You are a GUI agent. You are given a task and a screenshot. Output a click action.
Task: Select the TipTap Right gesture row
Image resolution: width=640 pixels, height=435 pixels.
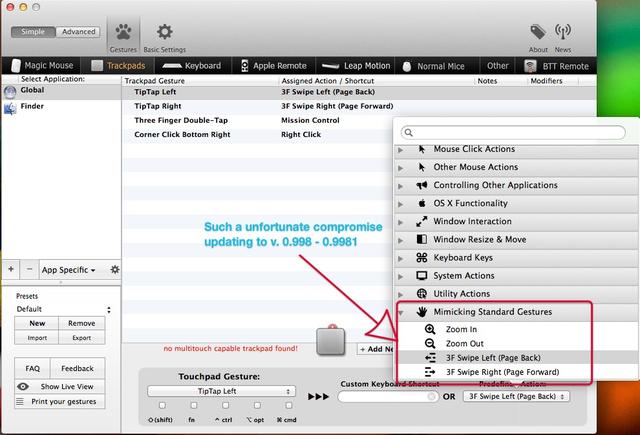(x=358, y=106)
